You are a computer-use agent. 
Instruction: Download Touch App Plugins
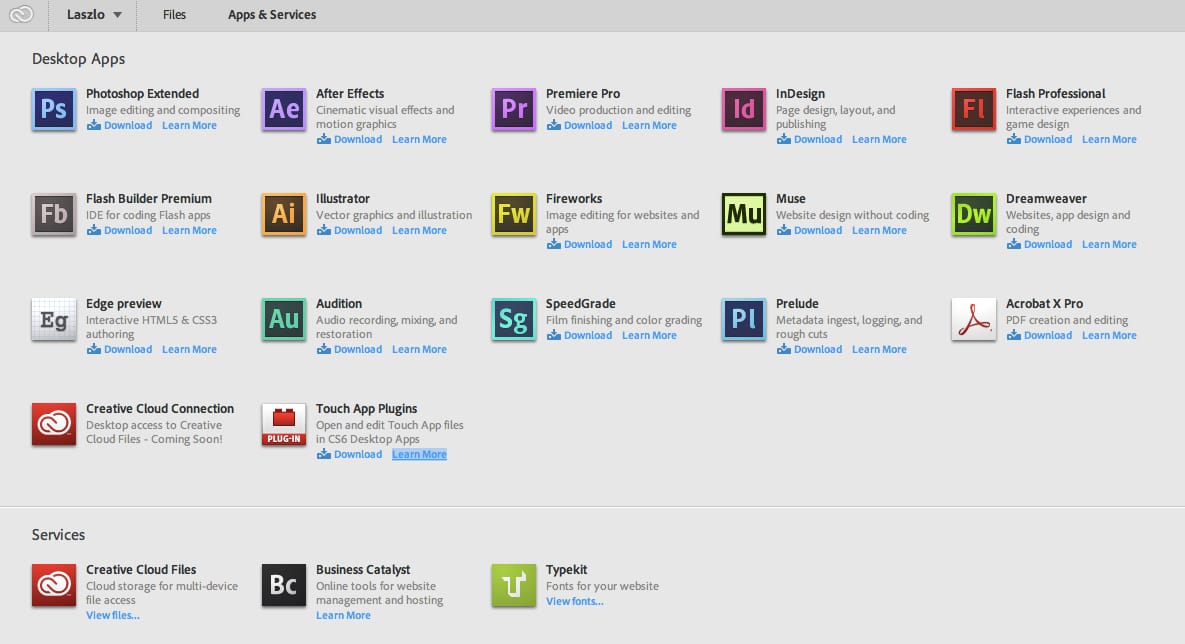tap(349, 454)
